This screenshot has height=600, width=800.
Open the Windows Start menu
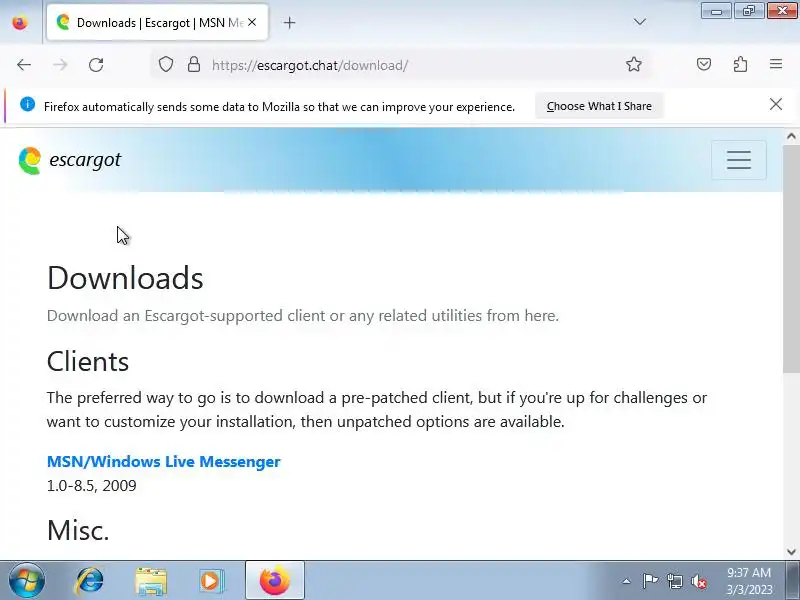coord(27,580)
